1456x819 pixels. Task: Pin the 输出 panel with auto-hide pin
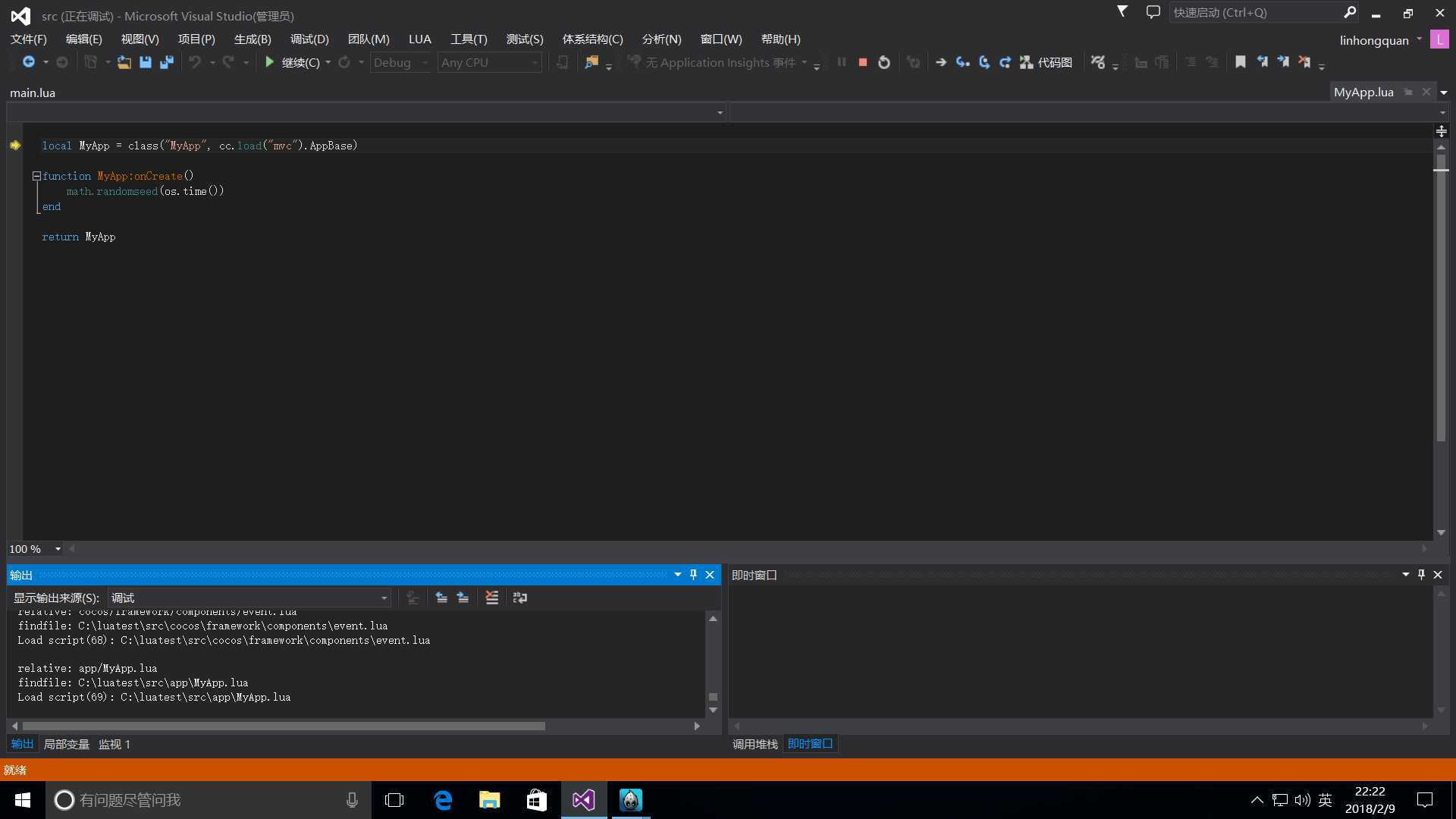693,575
